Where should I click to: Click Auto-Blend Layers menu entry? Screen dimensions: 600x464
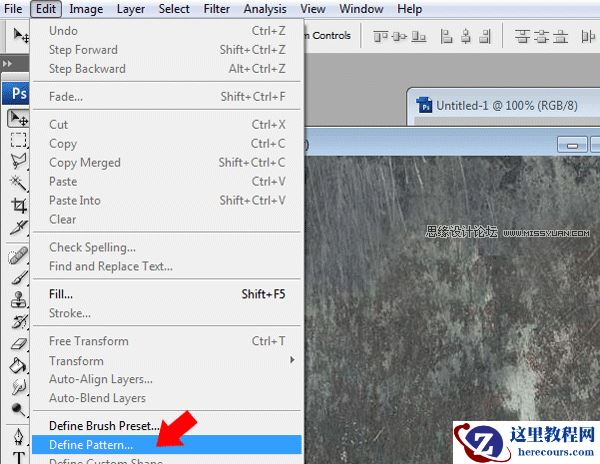(167, 398)
